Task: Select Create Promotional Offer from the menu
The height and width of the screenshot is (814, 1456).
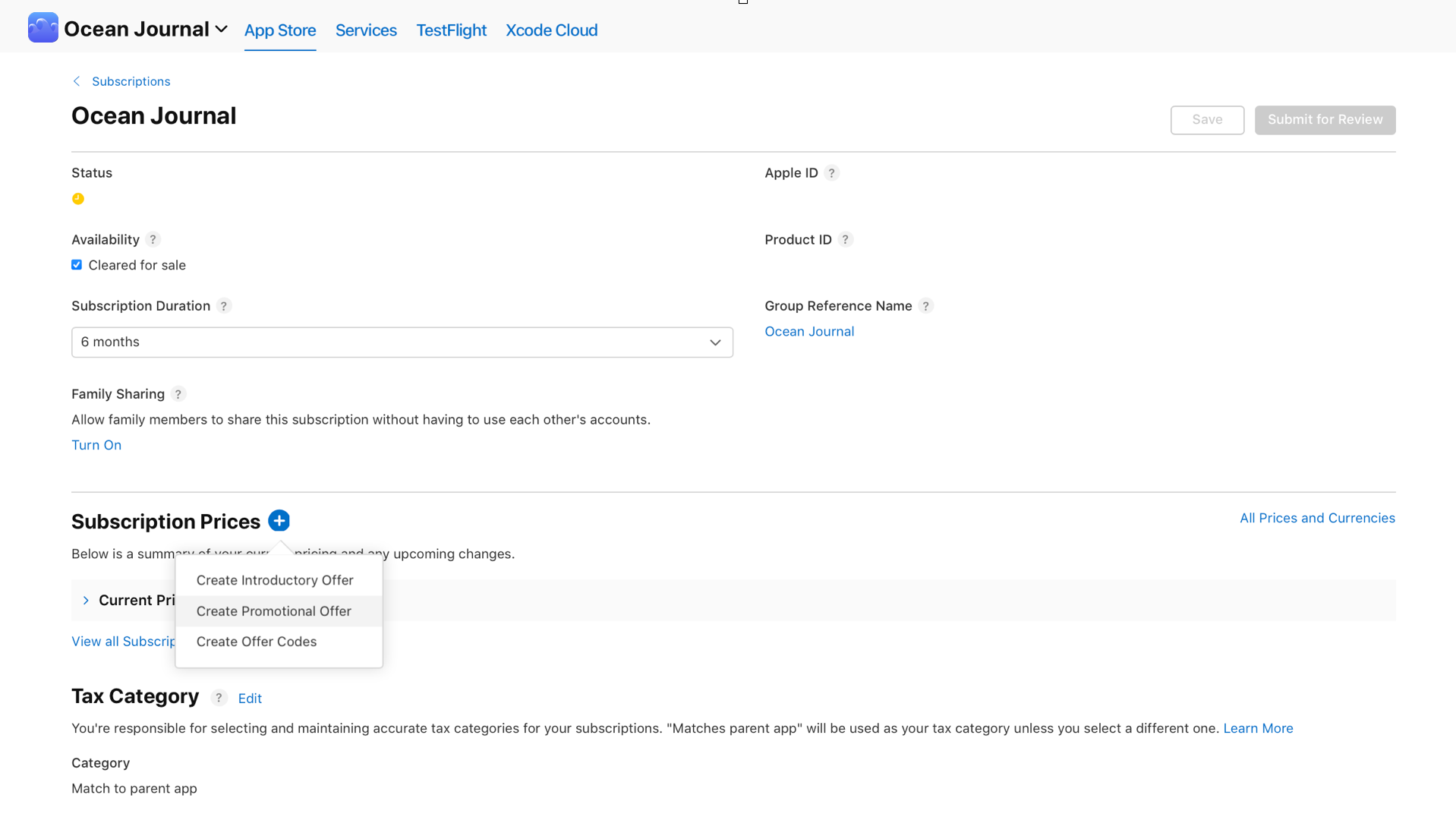Action: (273, 610)
